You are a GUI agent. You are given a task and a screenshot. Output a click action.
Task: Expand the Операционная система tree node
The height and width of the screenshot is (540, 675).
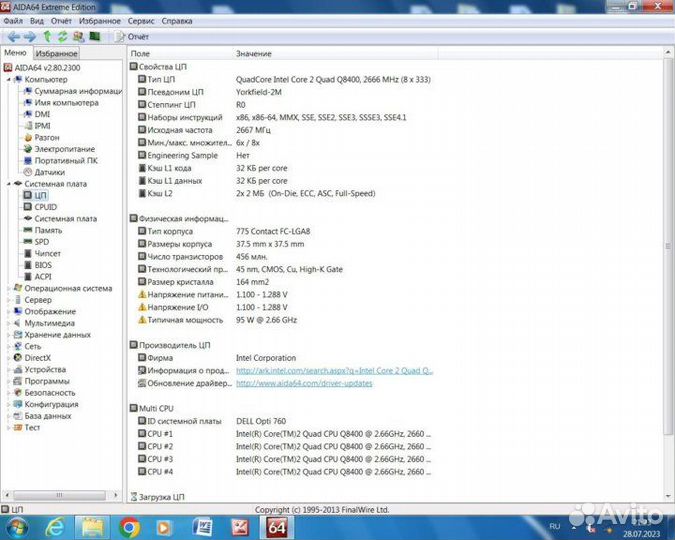click(x=8, y=288)
